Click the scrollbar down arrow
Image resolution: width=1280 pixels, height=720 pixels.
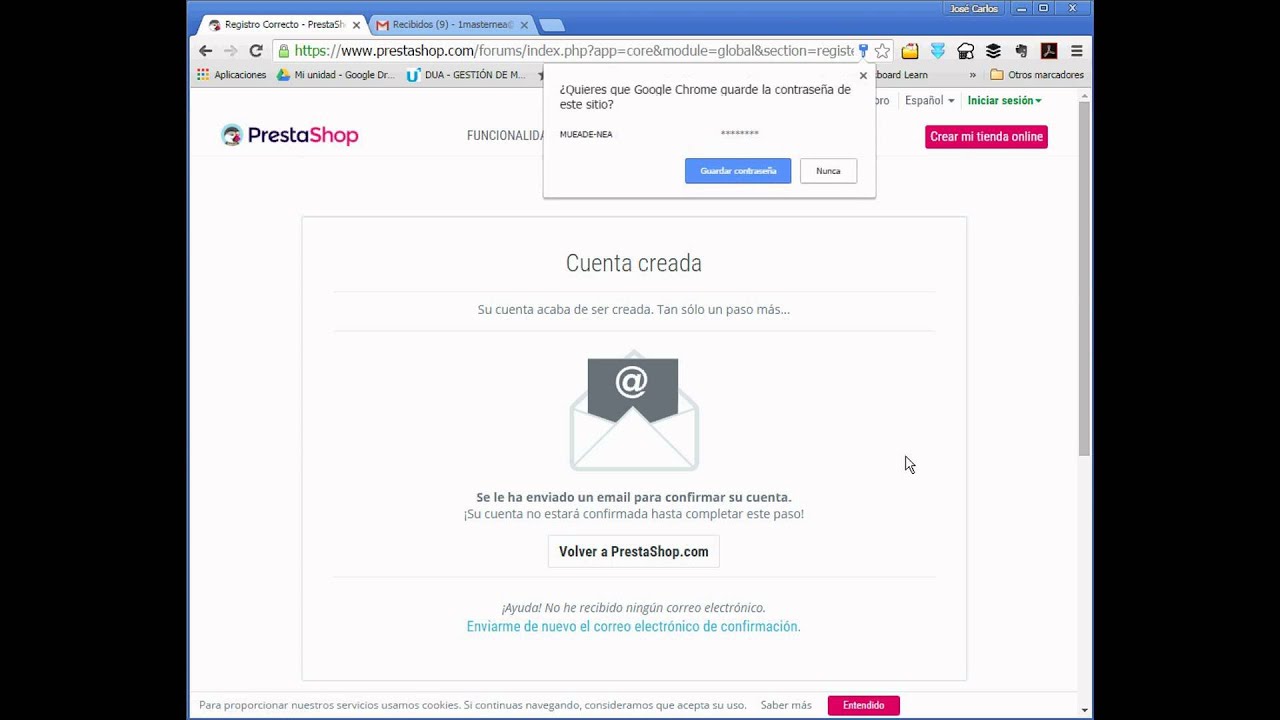click(x=1085, y=710)
